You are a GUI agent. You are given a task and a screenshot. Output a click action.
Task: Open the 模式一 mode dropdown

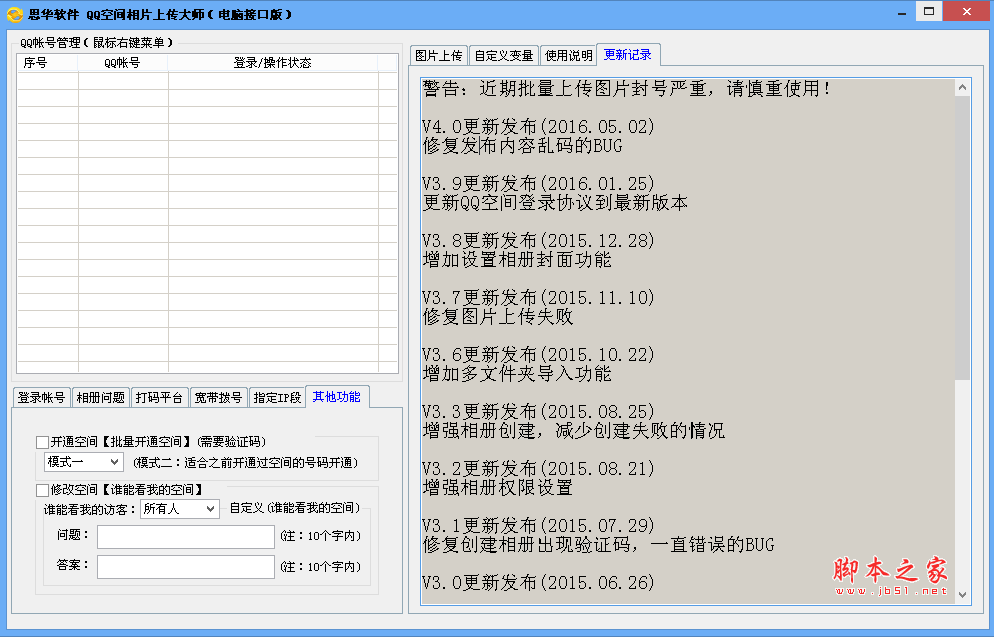point(83,462)
